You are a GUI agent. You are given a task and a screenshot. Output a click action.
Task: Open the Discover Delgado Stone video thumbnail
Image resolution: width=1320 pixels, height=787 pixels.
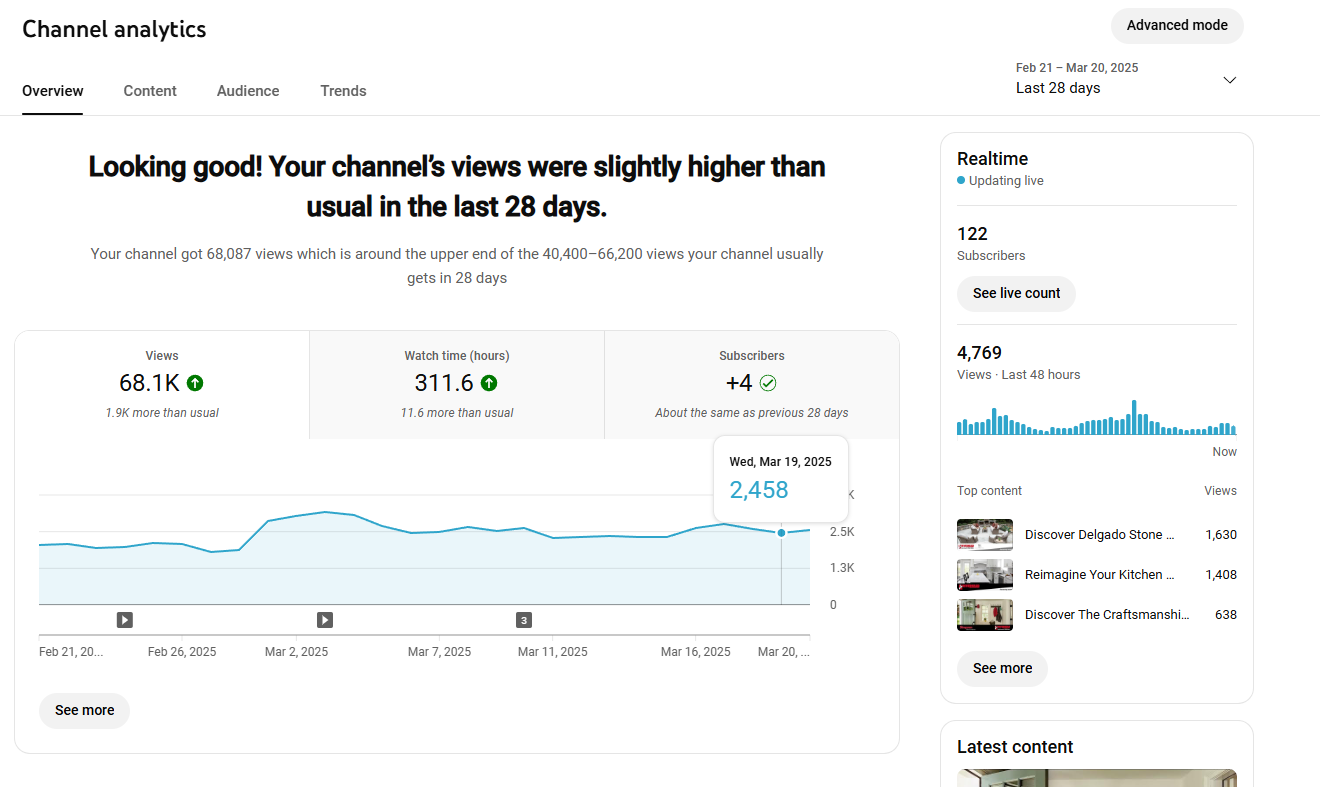(x=985, y=535)
